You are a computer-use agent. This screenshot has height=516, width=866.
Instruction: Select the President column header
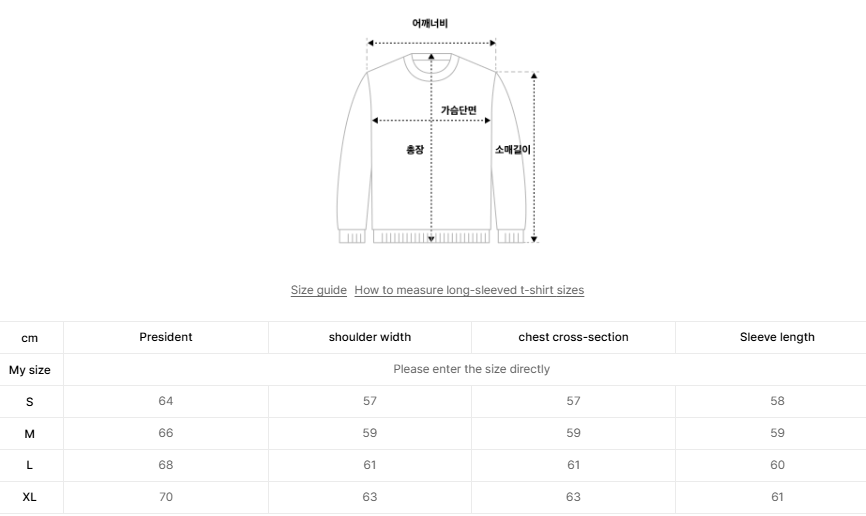click(x=166, y=337)
